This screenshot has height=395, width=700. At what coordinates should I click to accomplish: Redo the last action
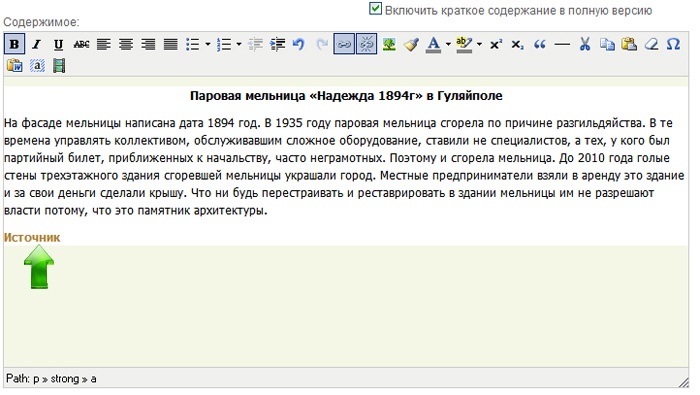pyautogui.click(x=321, y=44)
